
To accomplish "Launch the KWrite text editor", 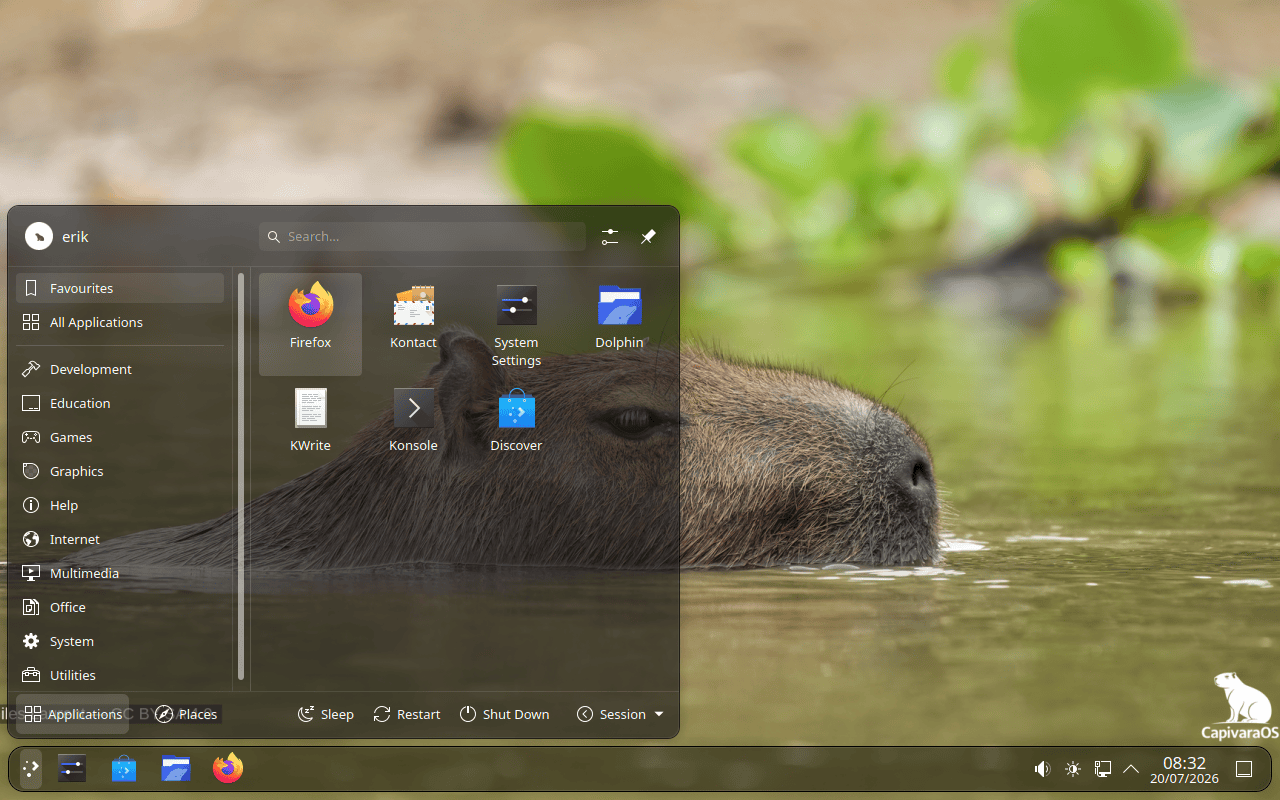I will tap(310, 427).
